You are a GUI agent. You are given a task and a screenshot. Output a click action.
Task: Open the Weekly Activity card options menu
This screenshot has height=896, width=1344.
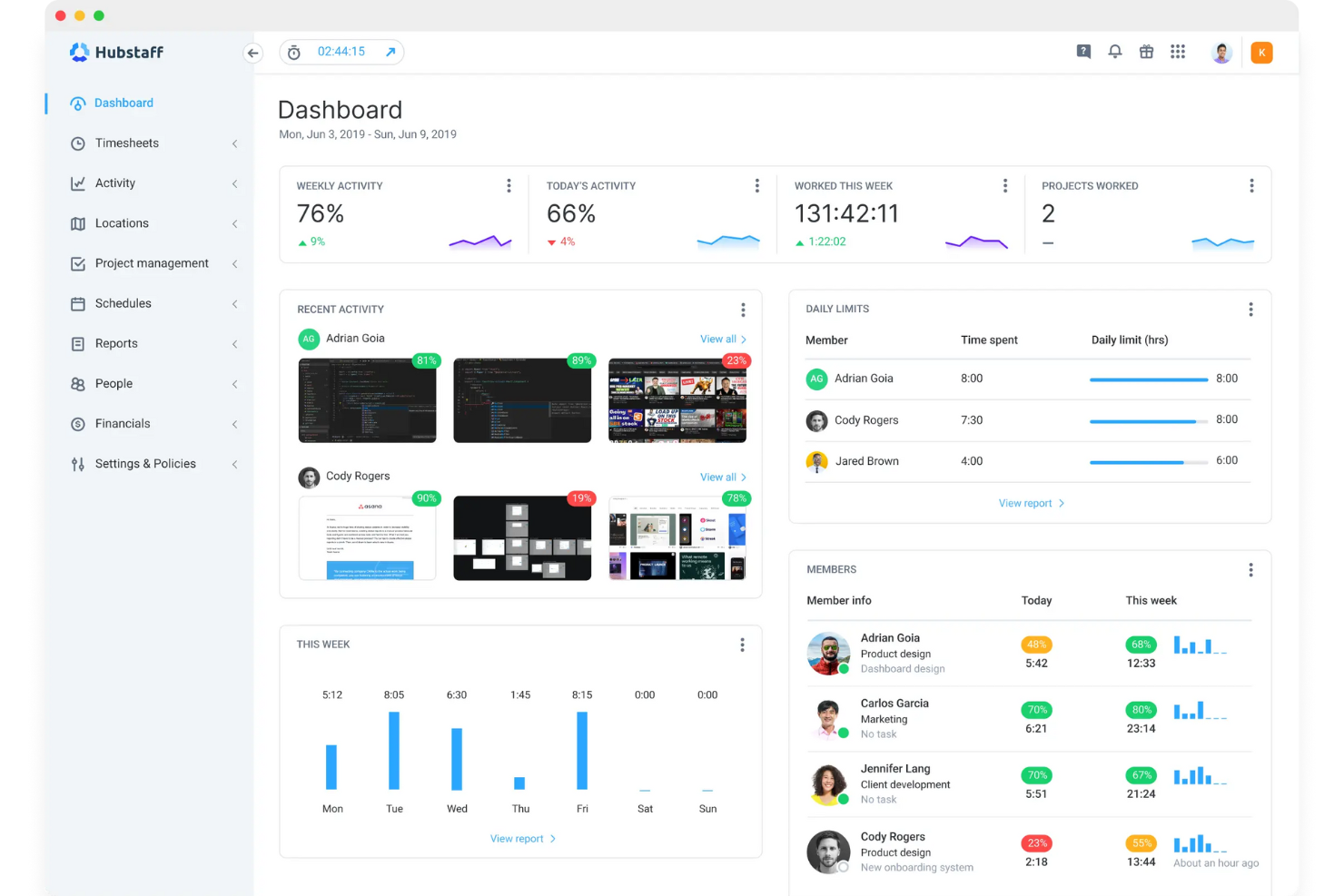[509, 185]
